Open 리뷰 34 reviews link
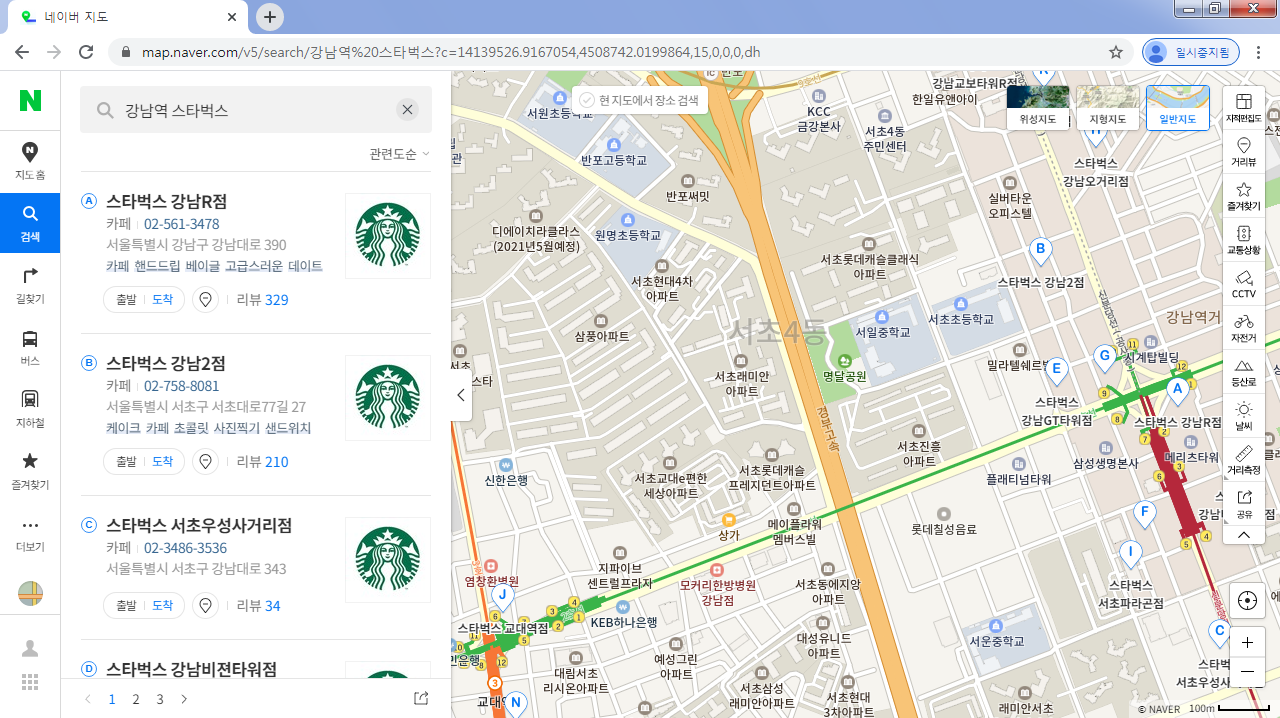The image size is (1280, 718). point(258,606)
